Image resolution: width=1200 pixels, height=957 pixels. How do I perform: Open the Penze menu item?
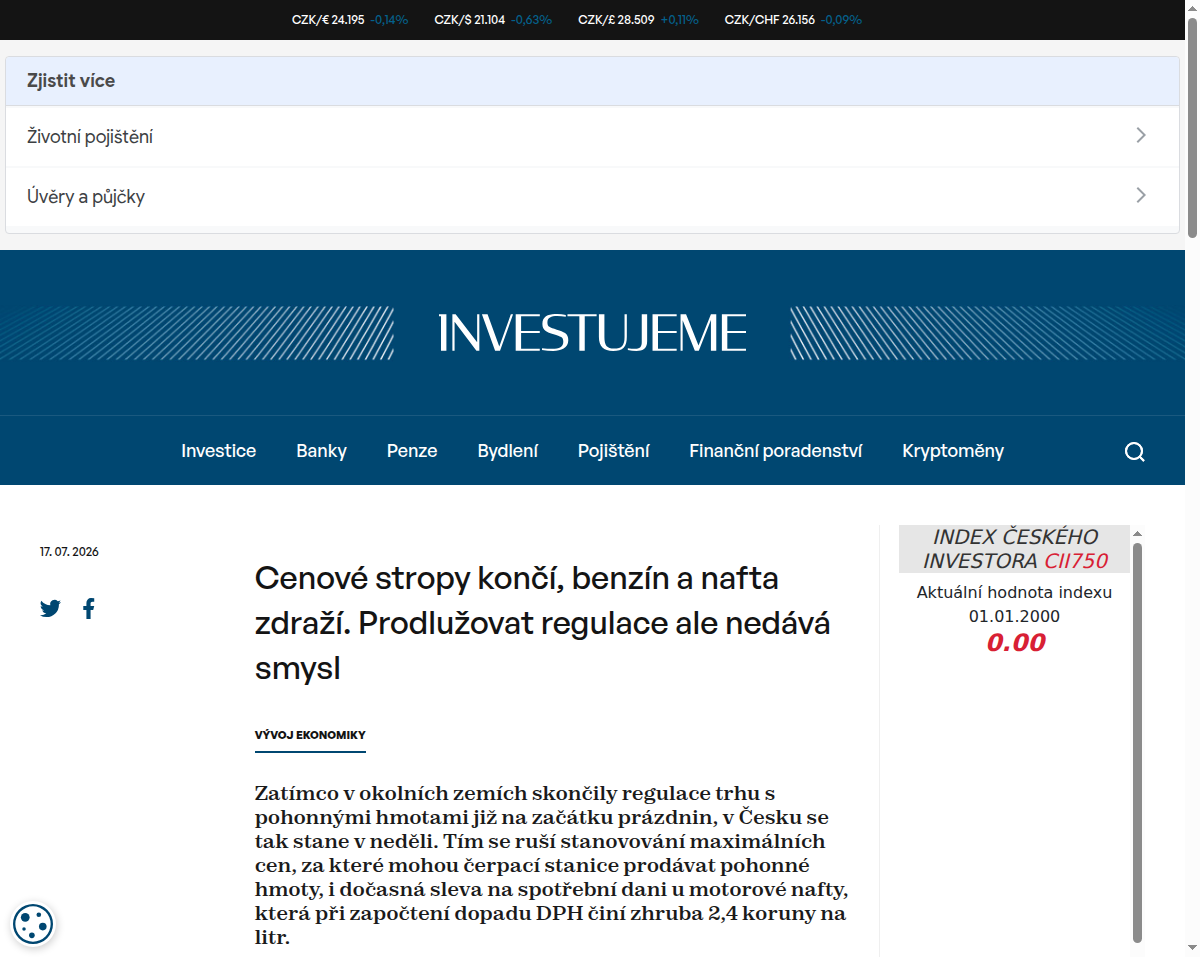pos(412,451)
